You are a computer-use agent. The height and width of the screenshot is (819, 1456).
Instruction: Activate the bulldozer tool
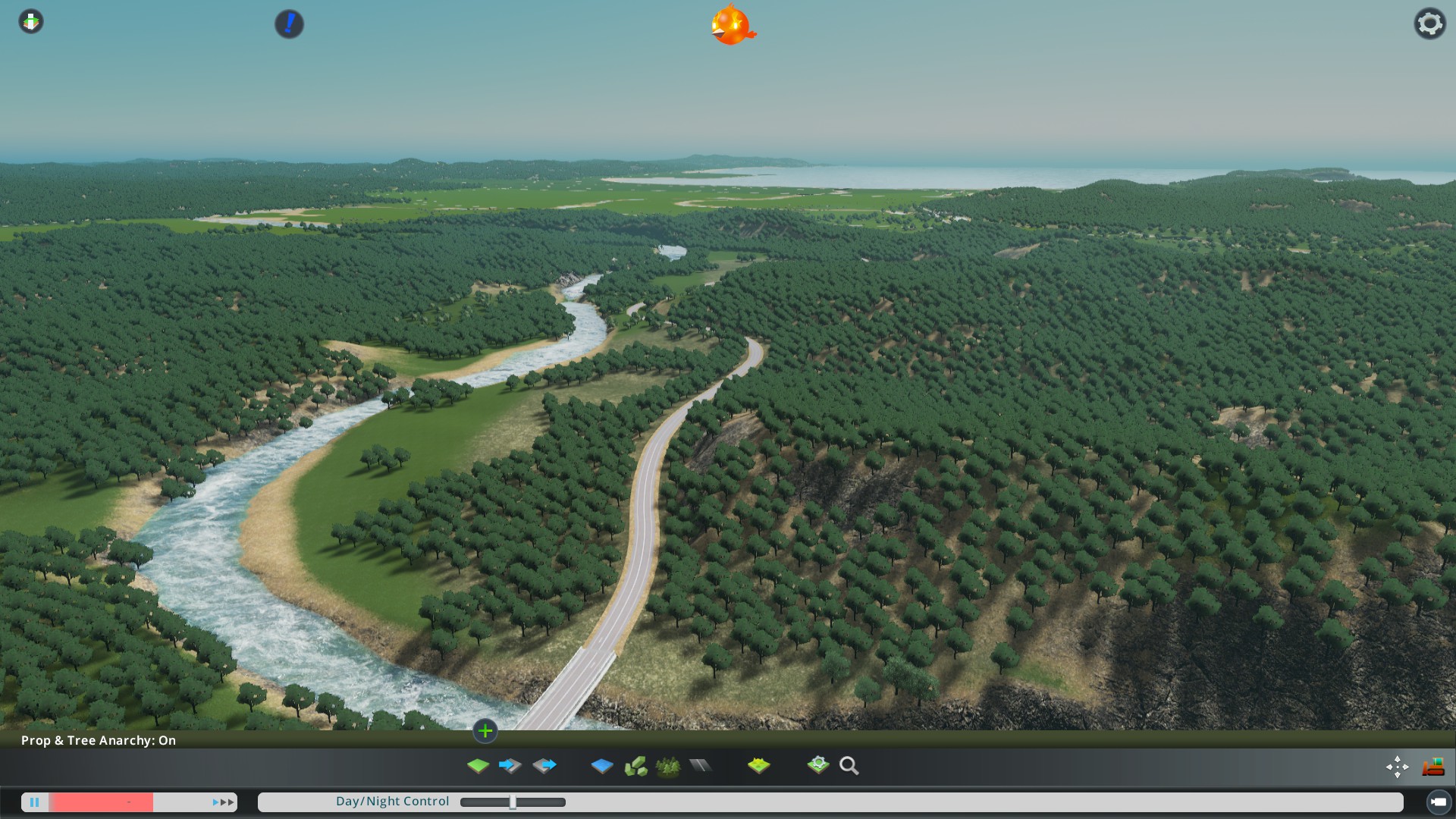tap(1432, 767)
